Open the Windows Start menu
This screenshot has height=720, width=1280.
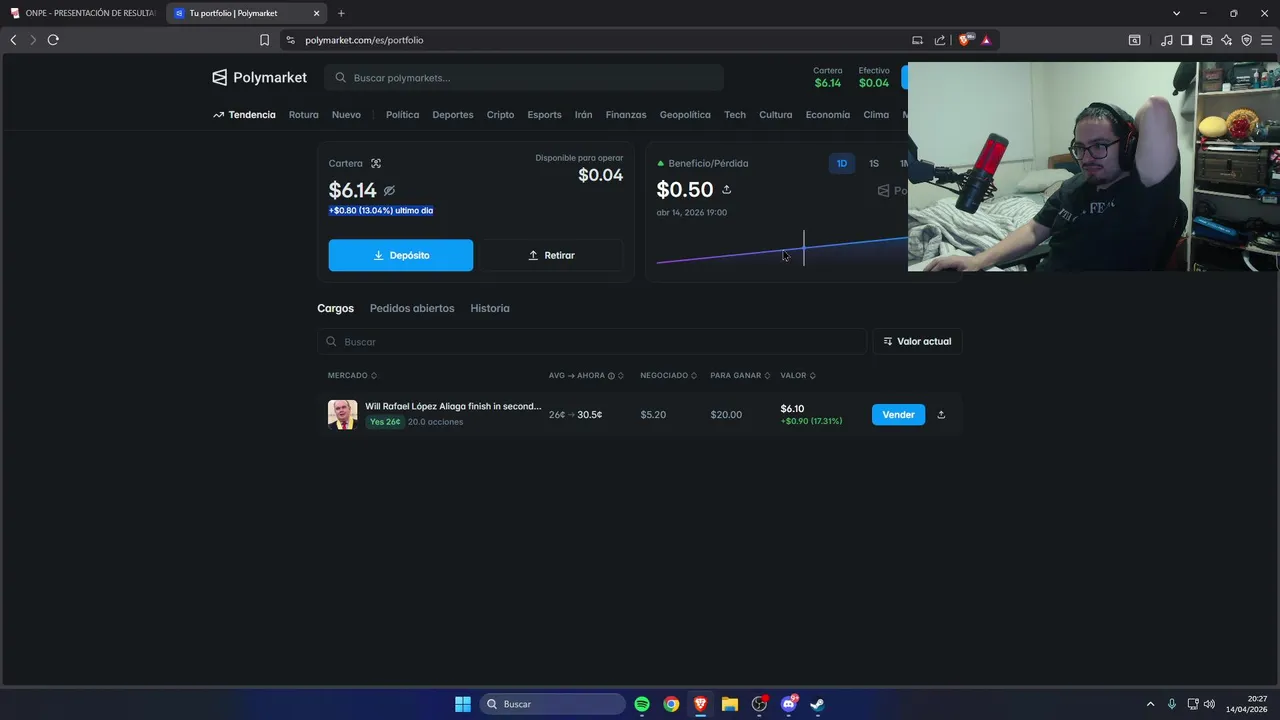(x=463, y=704)
